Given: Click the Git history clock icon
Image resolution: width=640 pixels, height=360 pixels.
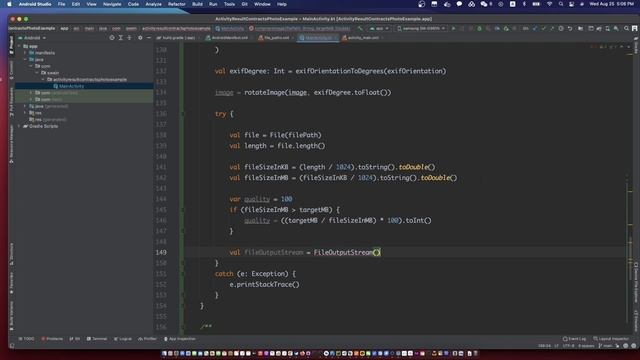Looking at the screenshot, I should (x=561, y=29).
